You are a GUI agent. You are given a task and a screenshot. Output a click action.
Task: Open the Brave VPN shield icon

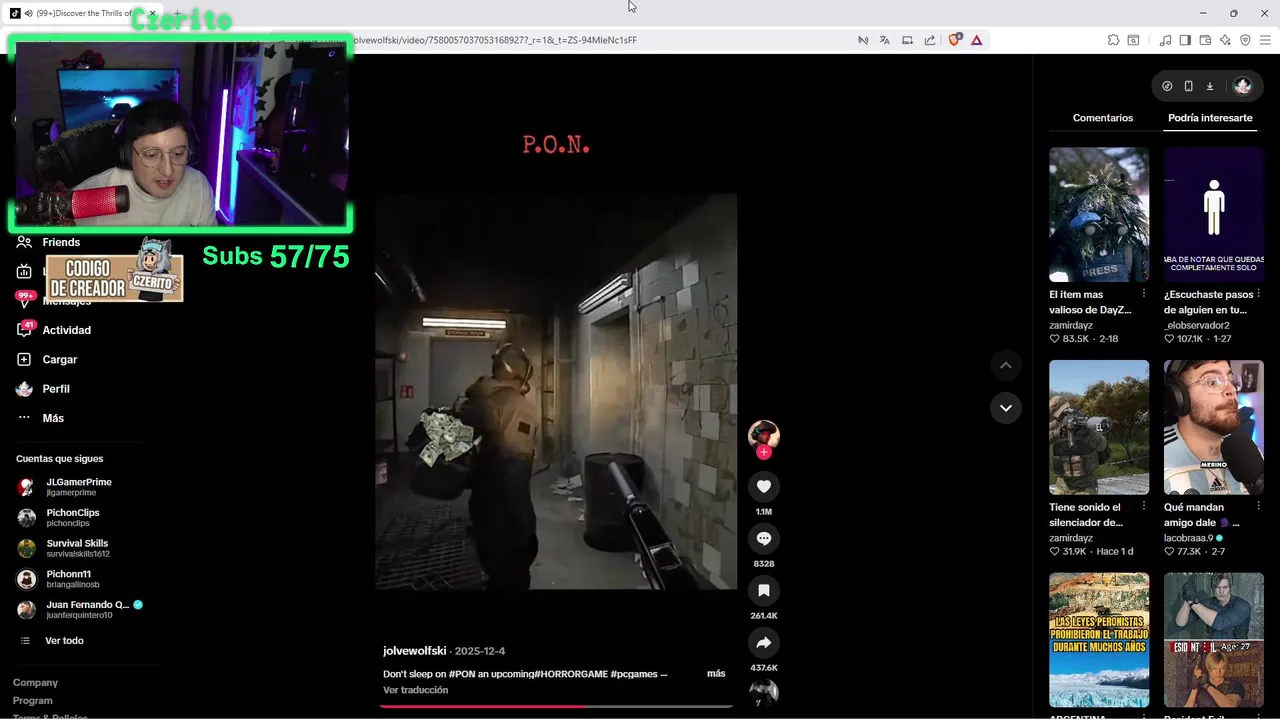click(x=1245, y=40)
